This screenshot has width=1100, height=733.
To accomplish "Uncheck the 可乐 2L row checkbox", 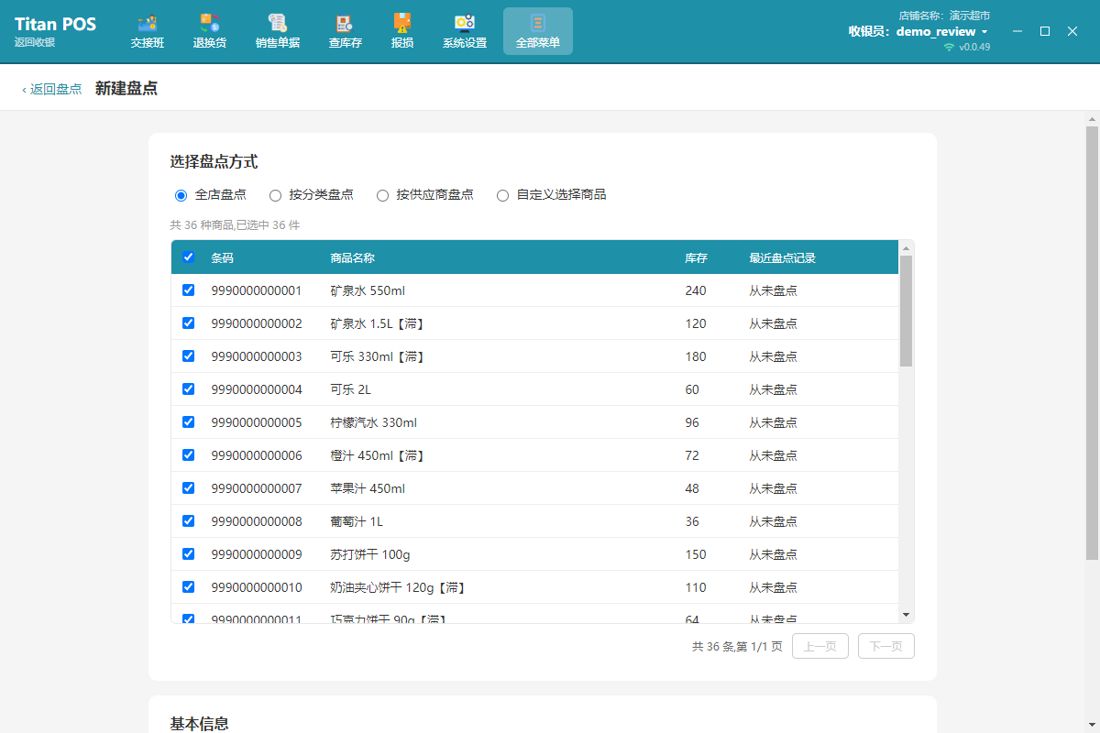I will click(188, 389).
